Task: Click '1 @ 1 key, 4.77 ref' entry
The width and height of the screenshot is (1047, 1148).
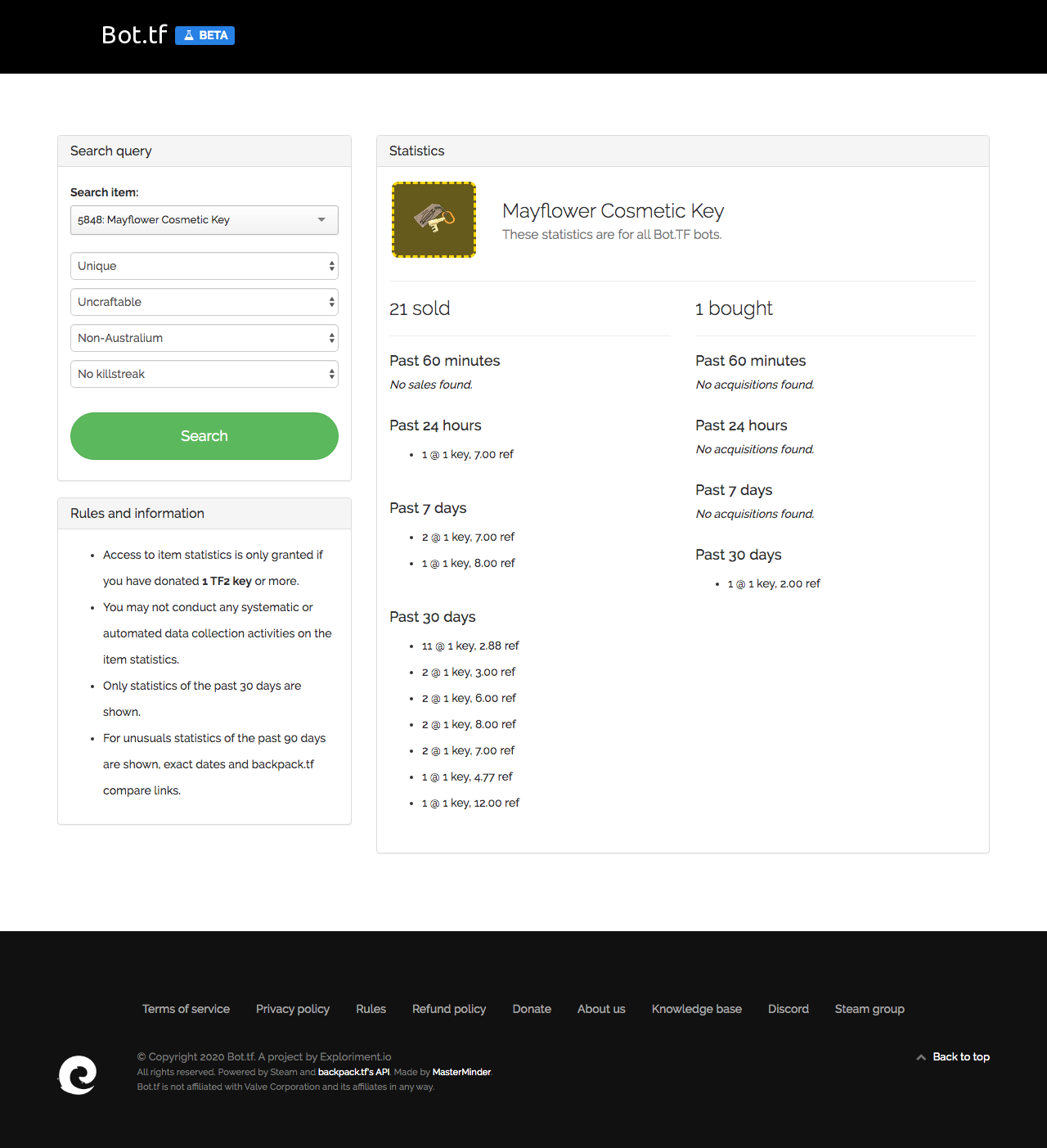Action: pyautogui.click(x=467, y=777)
